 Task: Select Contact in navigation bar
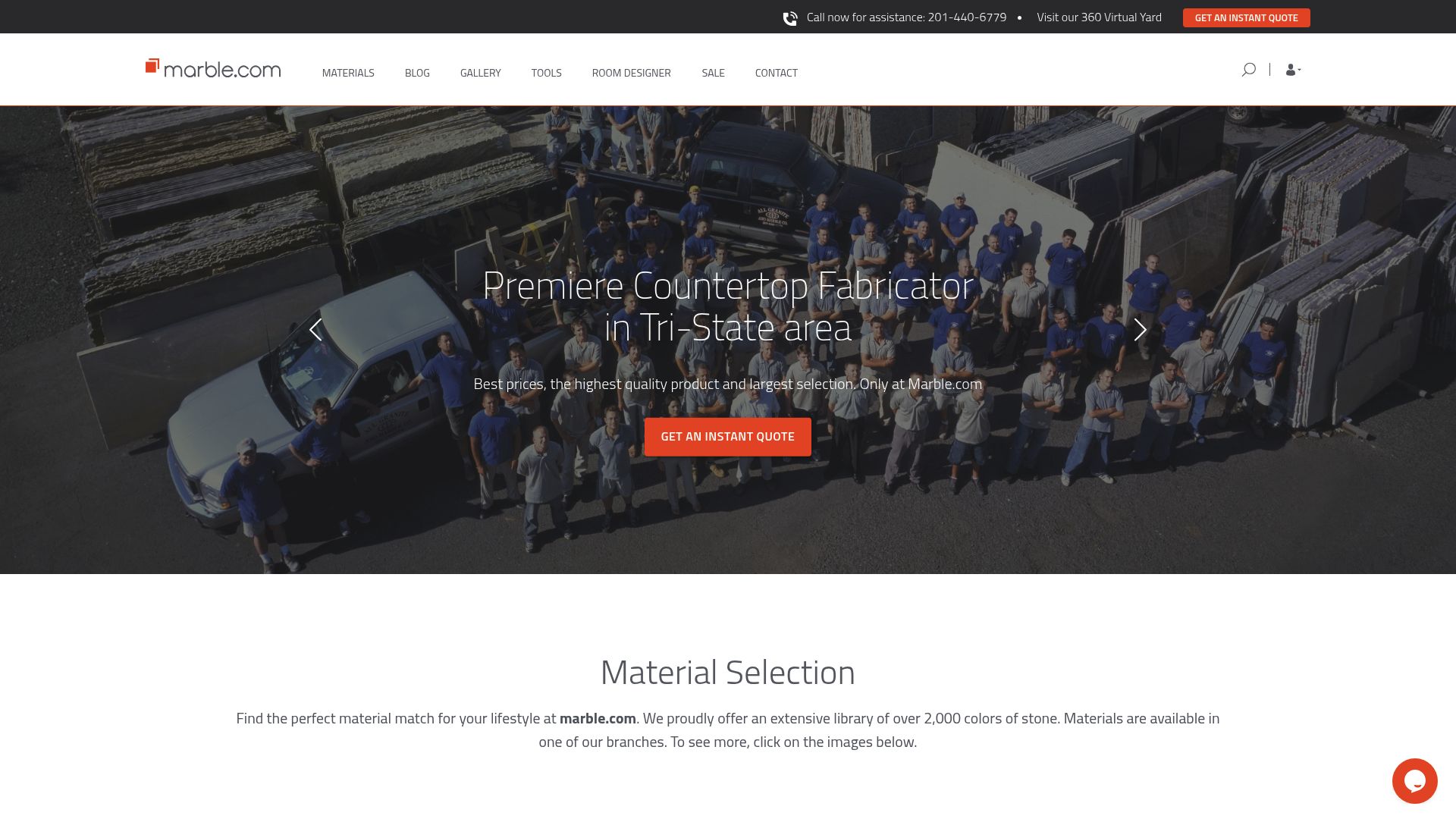(776, 73)
